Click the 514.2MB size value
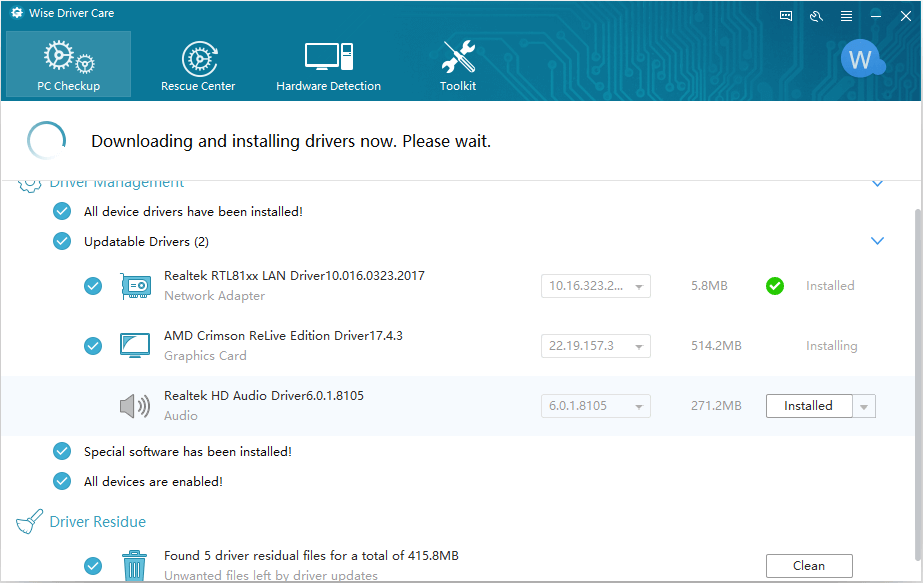Image resolution: width=923 pixels, height=583 pixels. point(716,346)
